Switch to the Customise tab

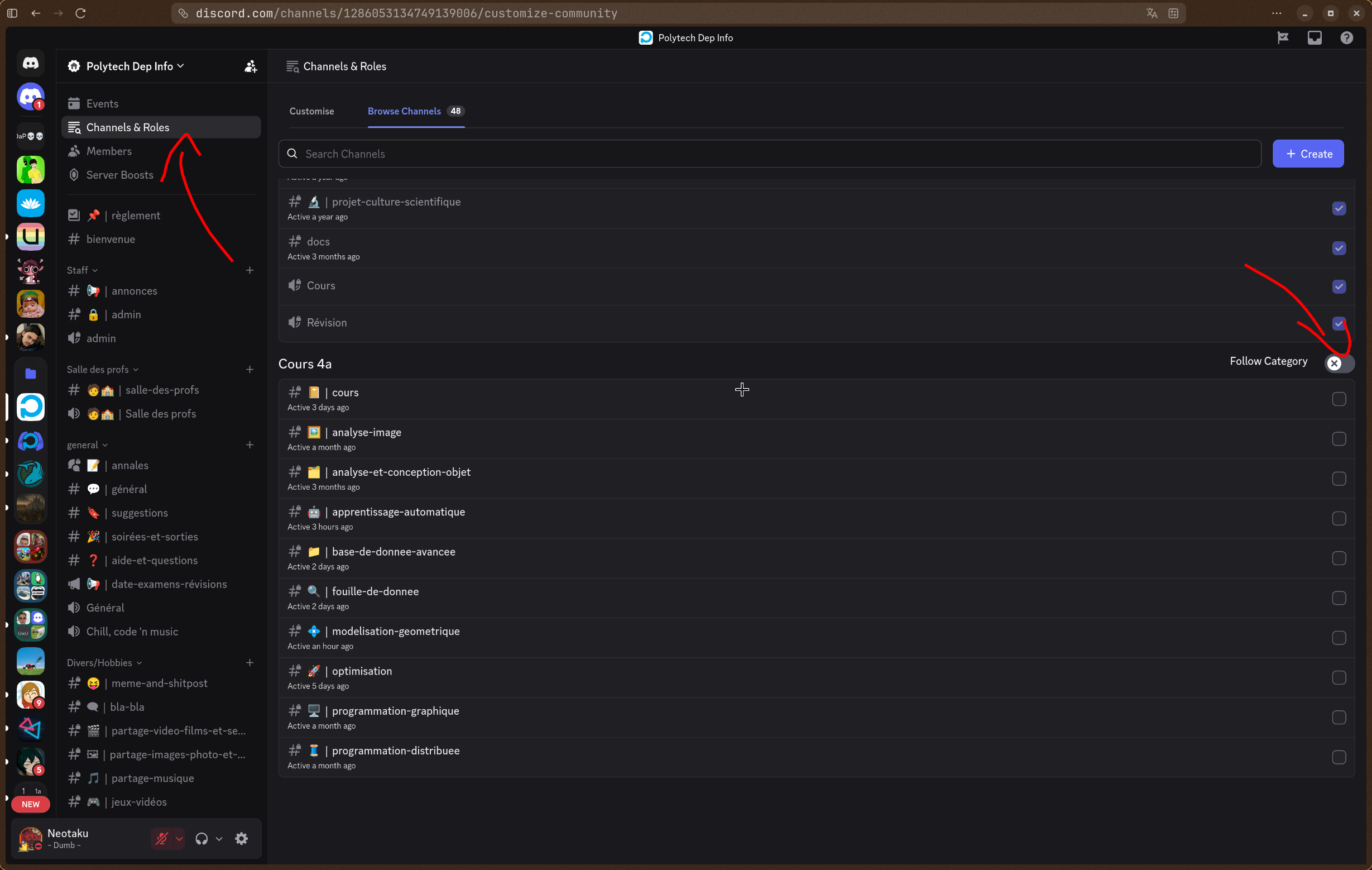click(311, 111)
